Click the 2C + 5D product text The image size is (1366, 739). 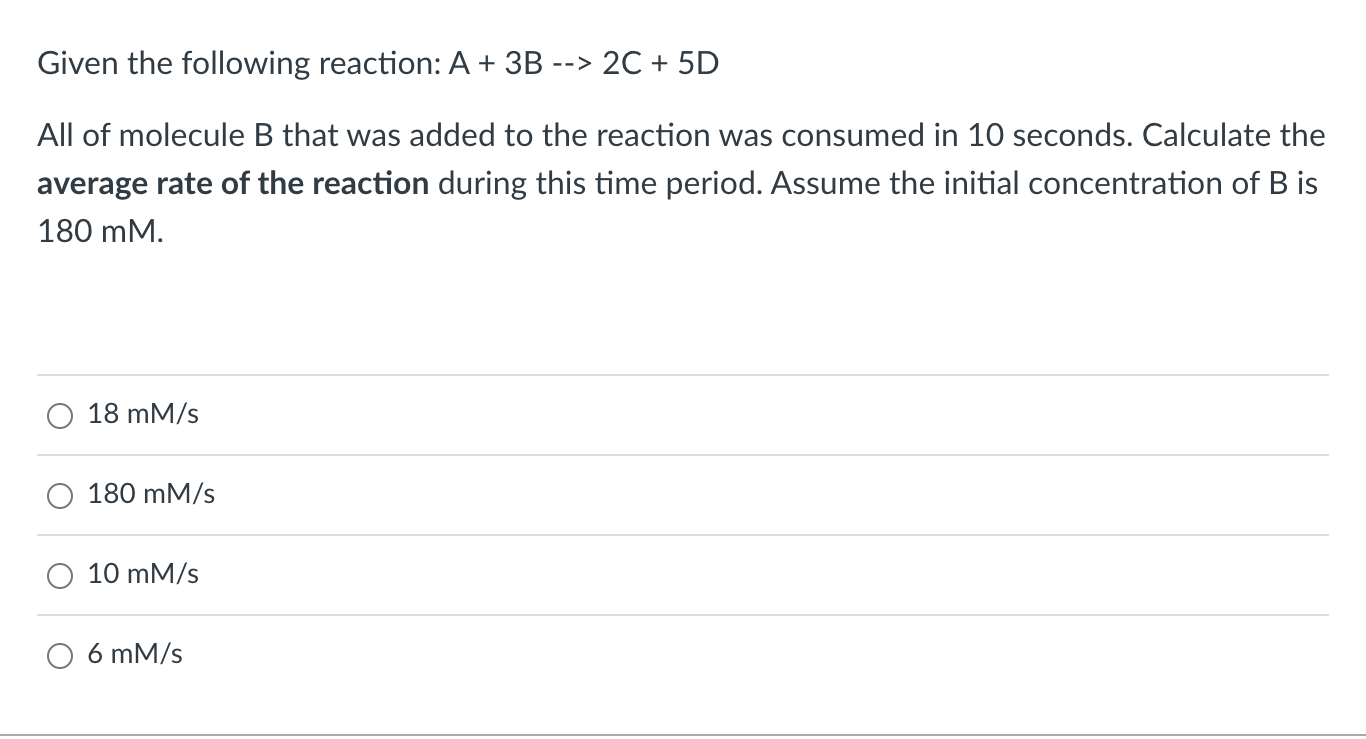click(x=659, y=63)
